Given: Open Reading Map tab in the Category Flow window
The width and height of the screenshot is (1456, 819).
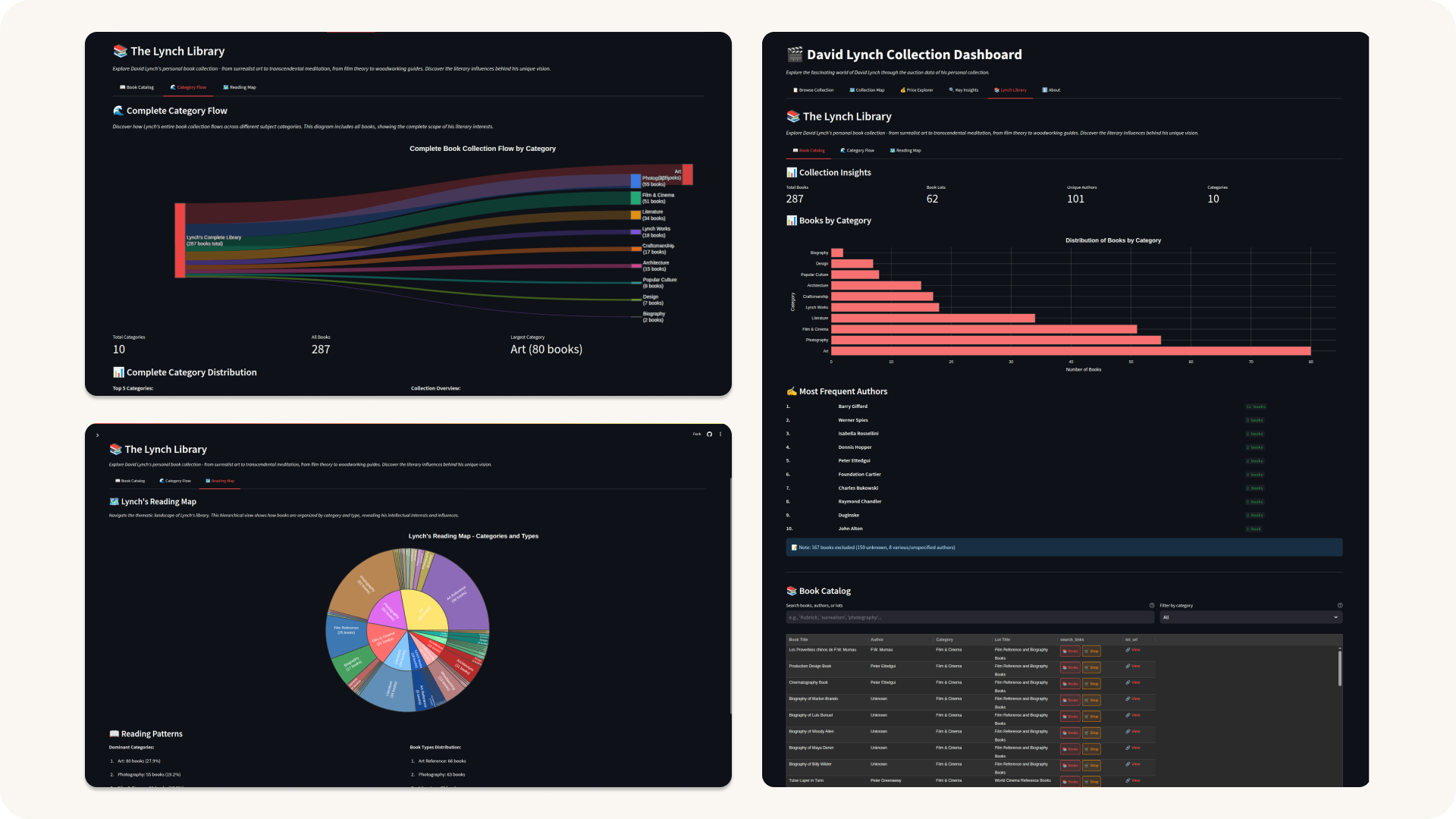Looking at the screenshot, I should (x=240, y=87).
